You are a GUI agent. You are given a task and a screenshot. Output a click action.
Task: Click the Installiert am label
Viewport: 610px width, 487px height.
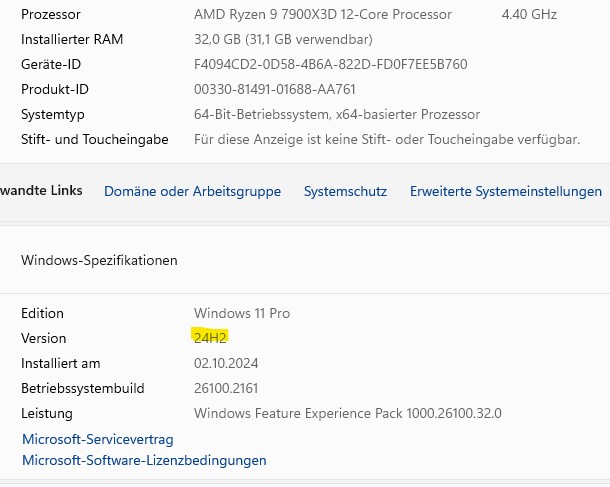click(60, 363)
